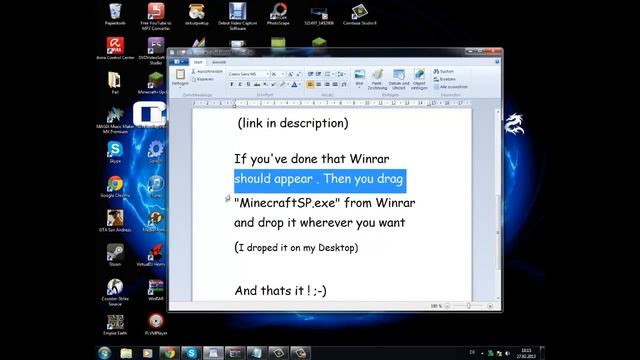
Task: Click inside the highlighted 'should appear' line
Action: tap(320, 180)
